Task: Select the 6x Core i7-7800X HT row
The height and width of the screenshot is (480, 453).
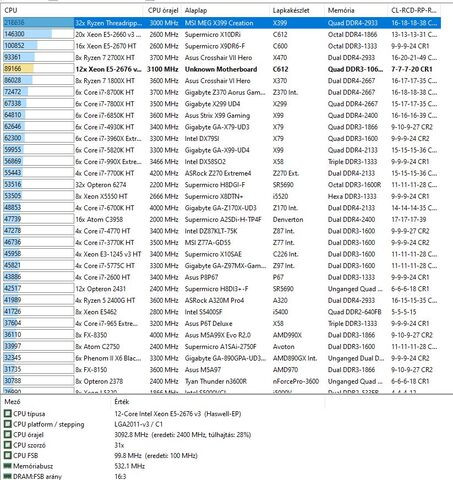Action: tap(222, 104)
